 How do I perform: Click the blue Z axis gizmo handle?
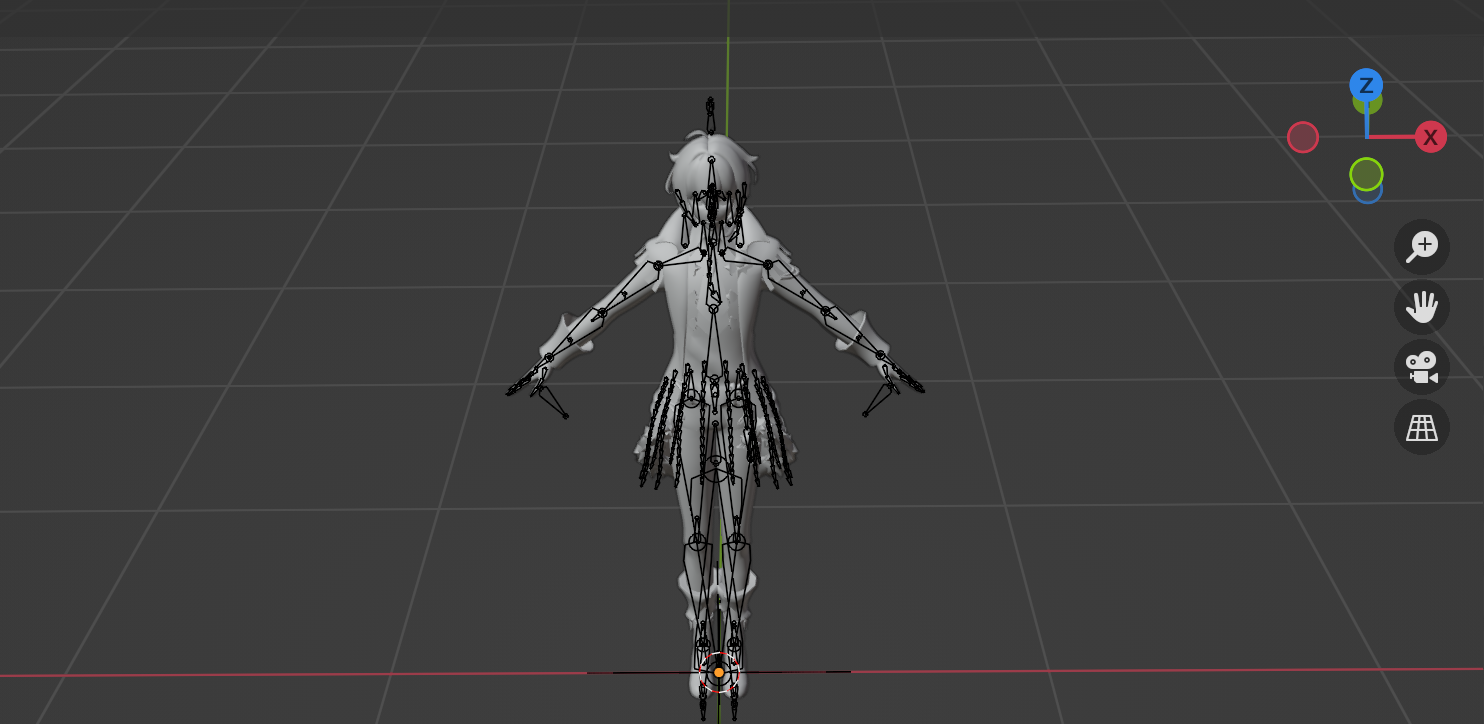[1366, 84]
